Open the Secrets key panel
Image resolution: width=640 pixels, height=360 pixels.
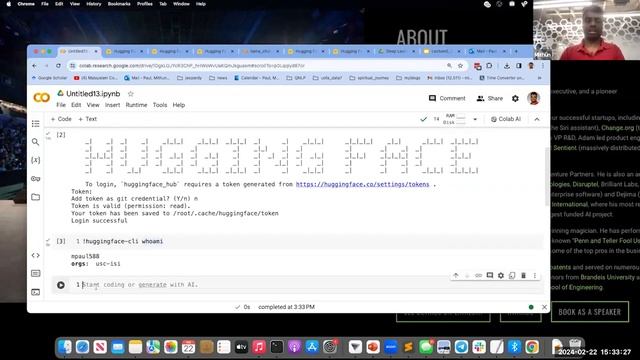coord(36,179)
